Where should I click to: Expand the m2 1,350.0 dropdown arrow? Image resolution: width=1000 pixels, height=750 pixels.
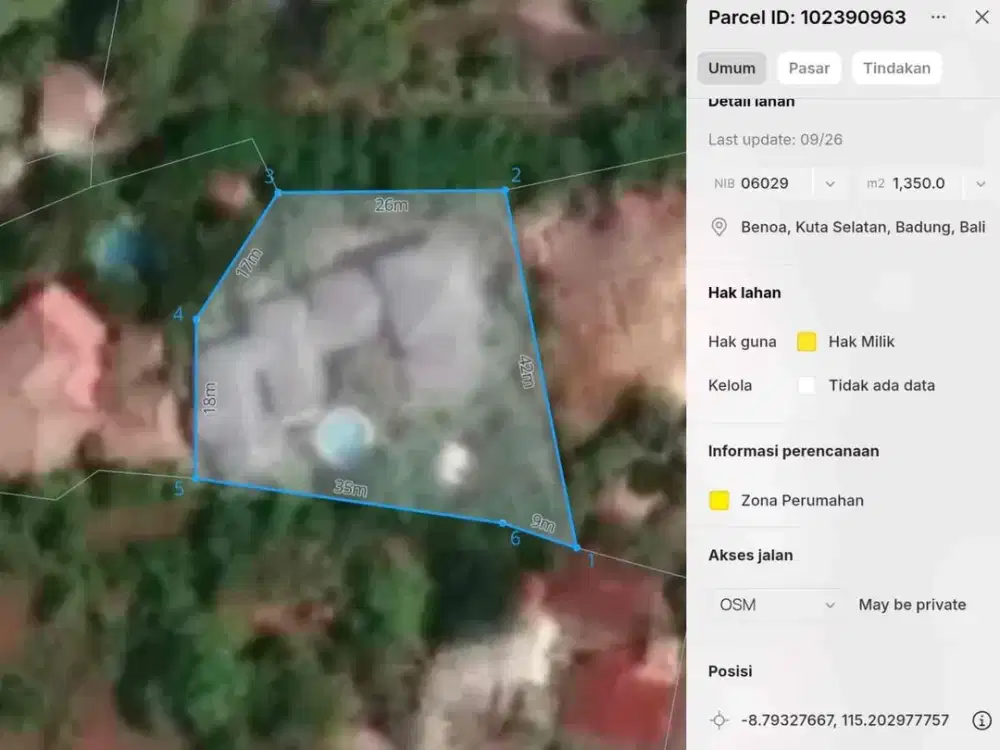(980, 184)
